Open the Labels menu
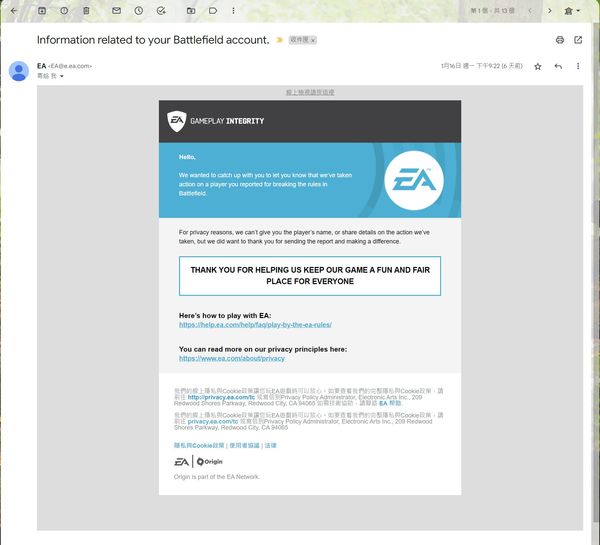This screenshot has height=545, width=600. [x=213, y=10]
